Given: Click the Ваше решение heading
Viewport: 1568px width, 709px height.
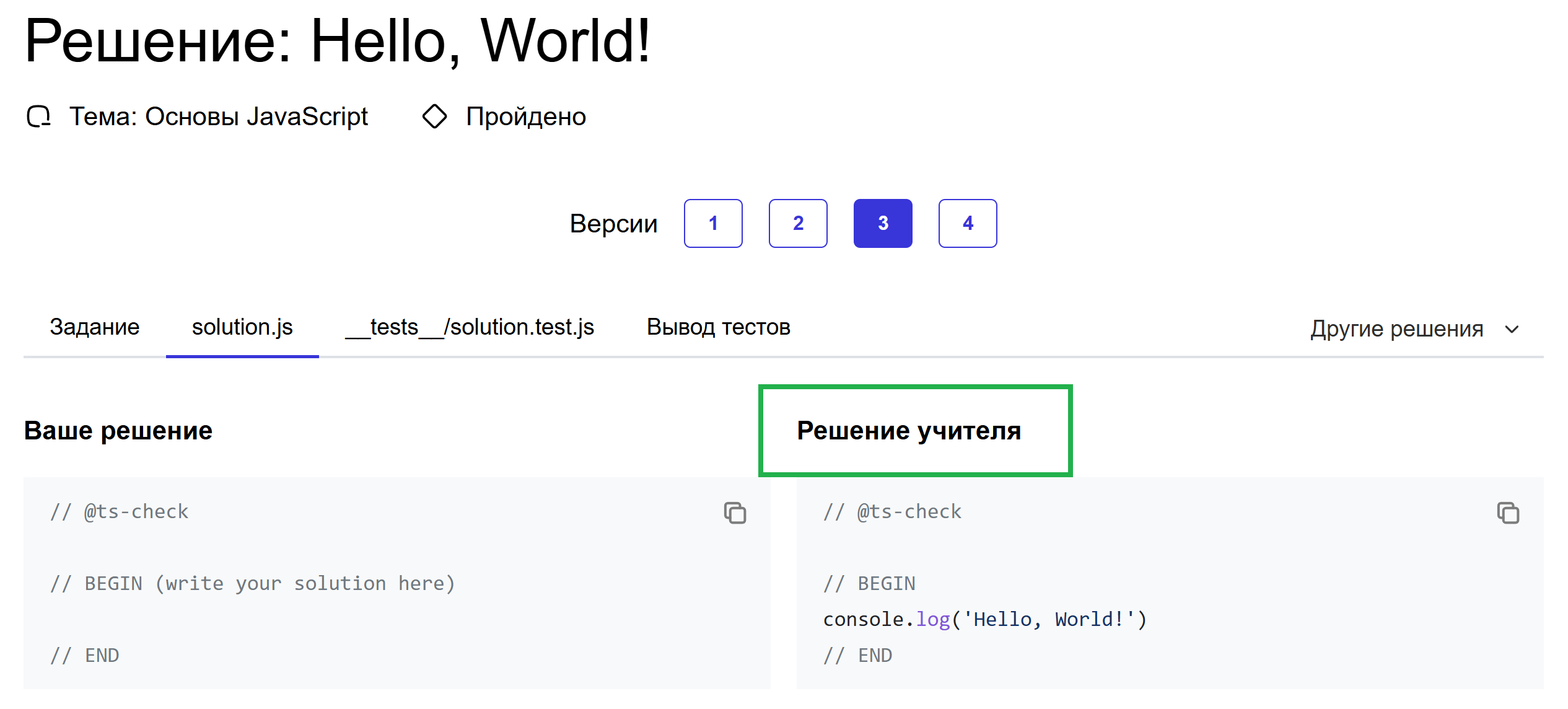Looking at the screenshot, I should point(118,431).
